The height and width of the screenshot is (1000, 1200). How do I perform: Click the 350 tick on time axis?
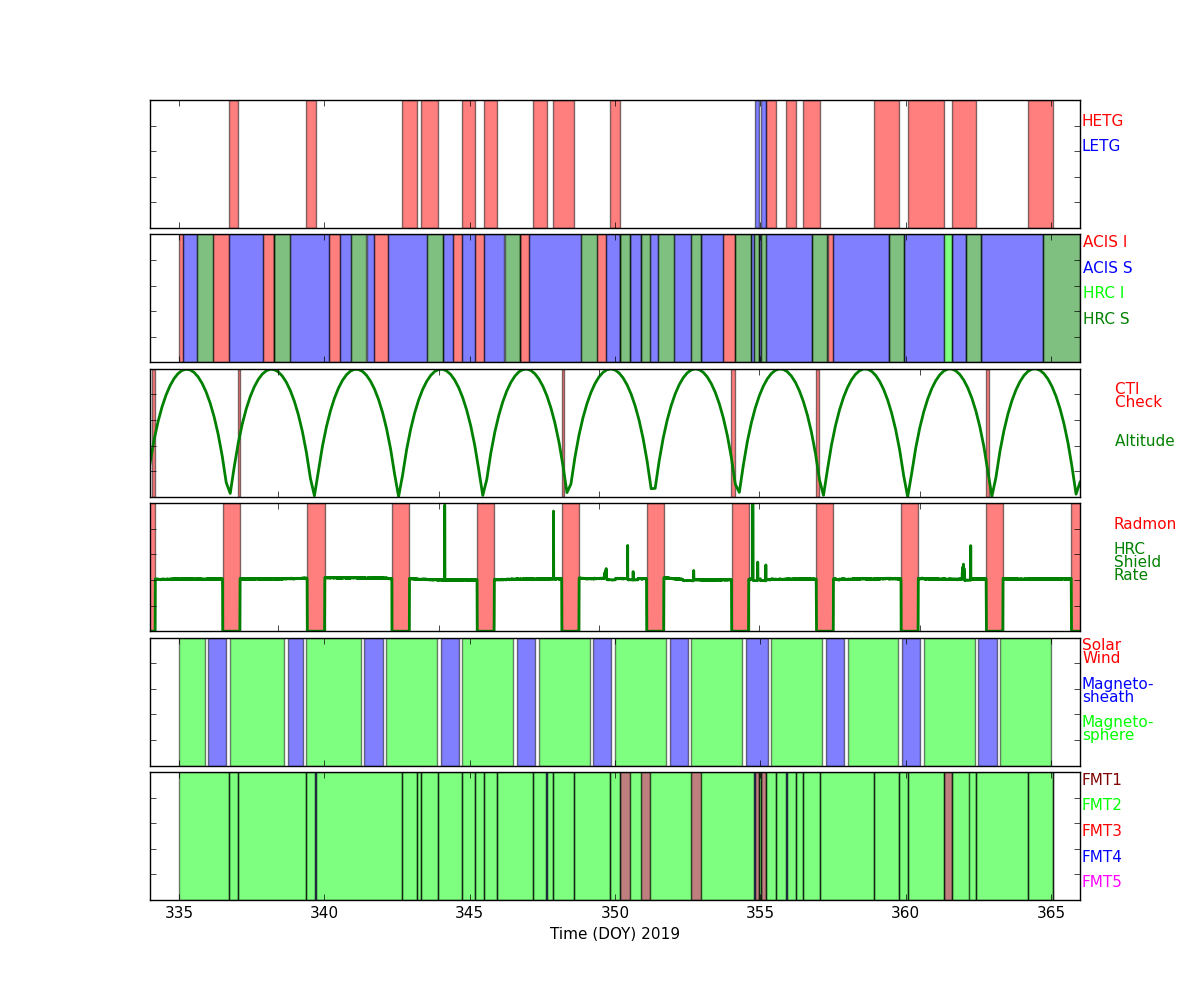615,913
